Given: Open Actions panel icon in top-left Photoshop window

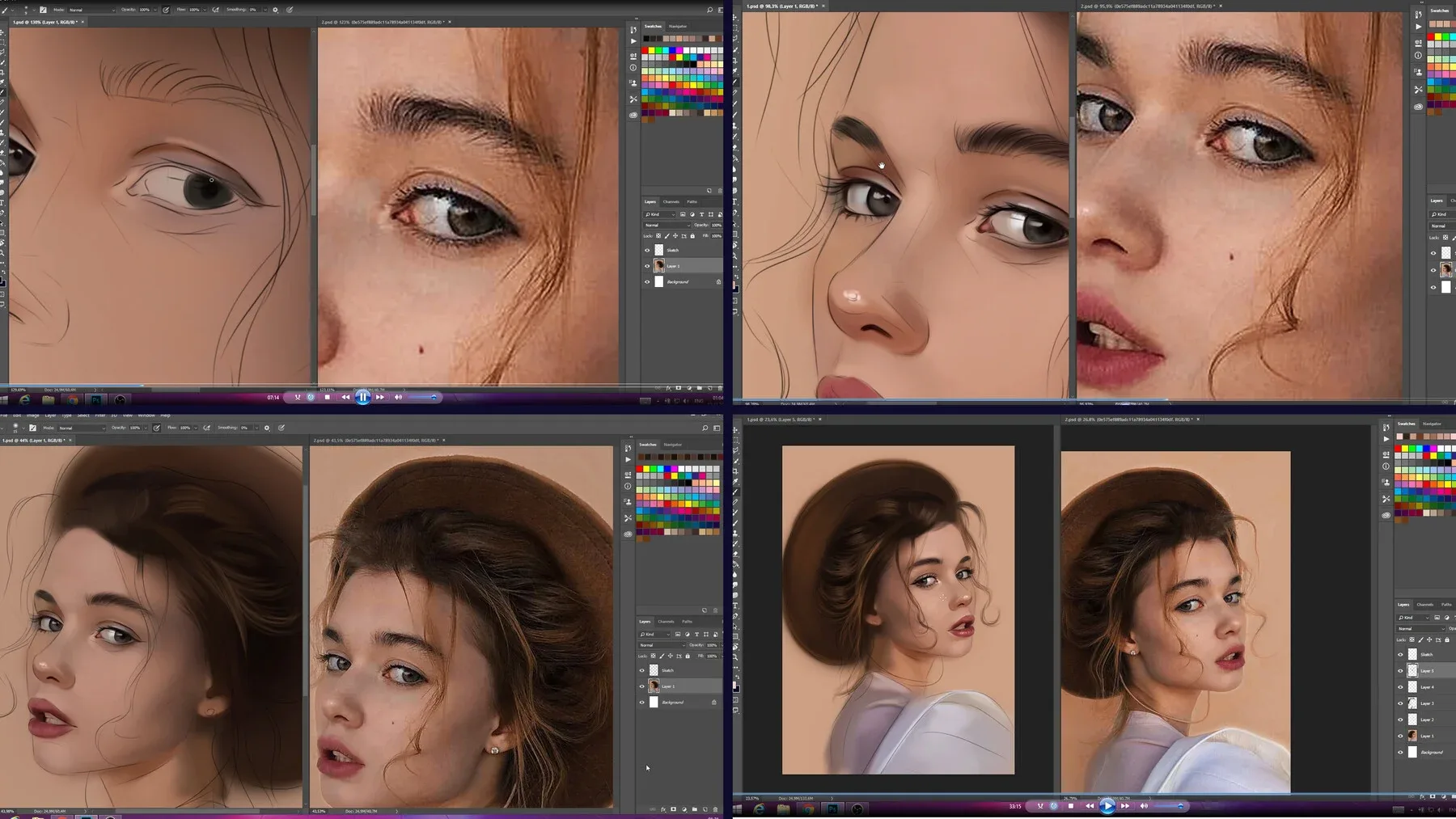Looking at the screenshot, I should [633, 41].
